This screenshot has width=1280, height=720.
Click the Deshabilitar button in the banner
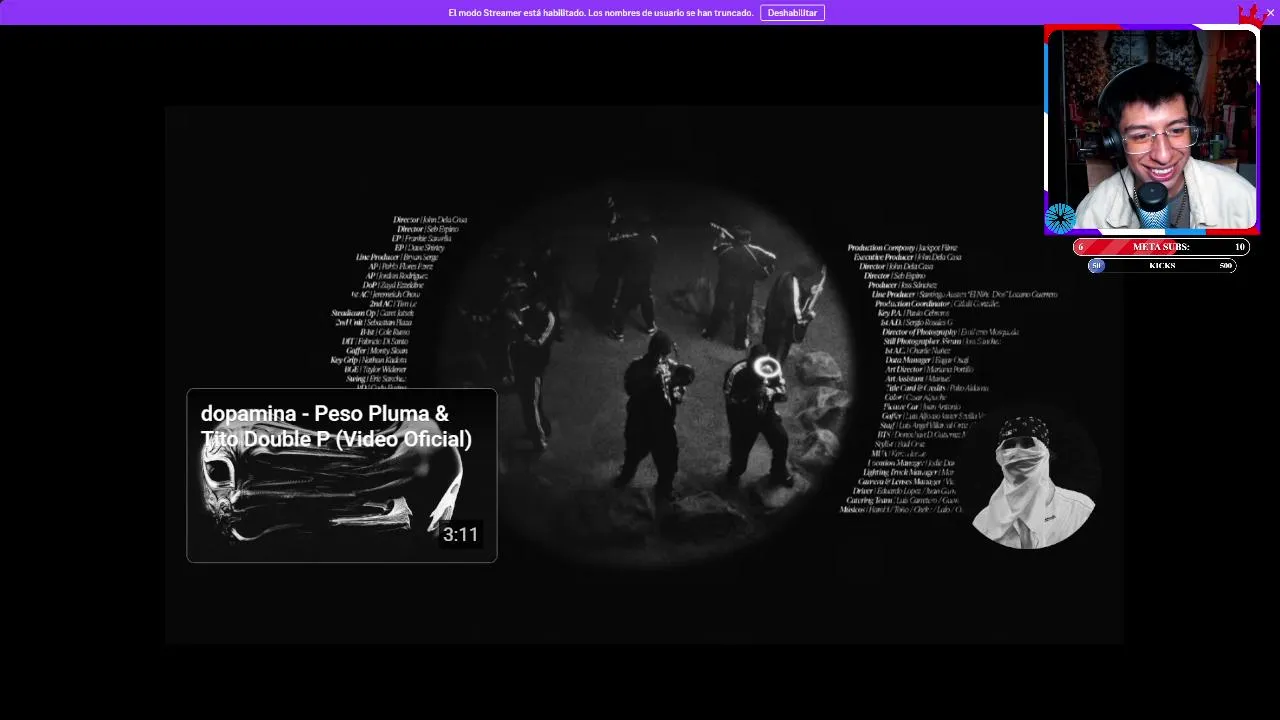792,13
